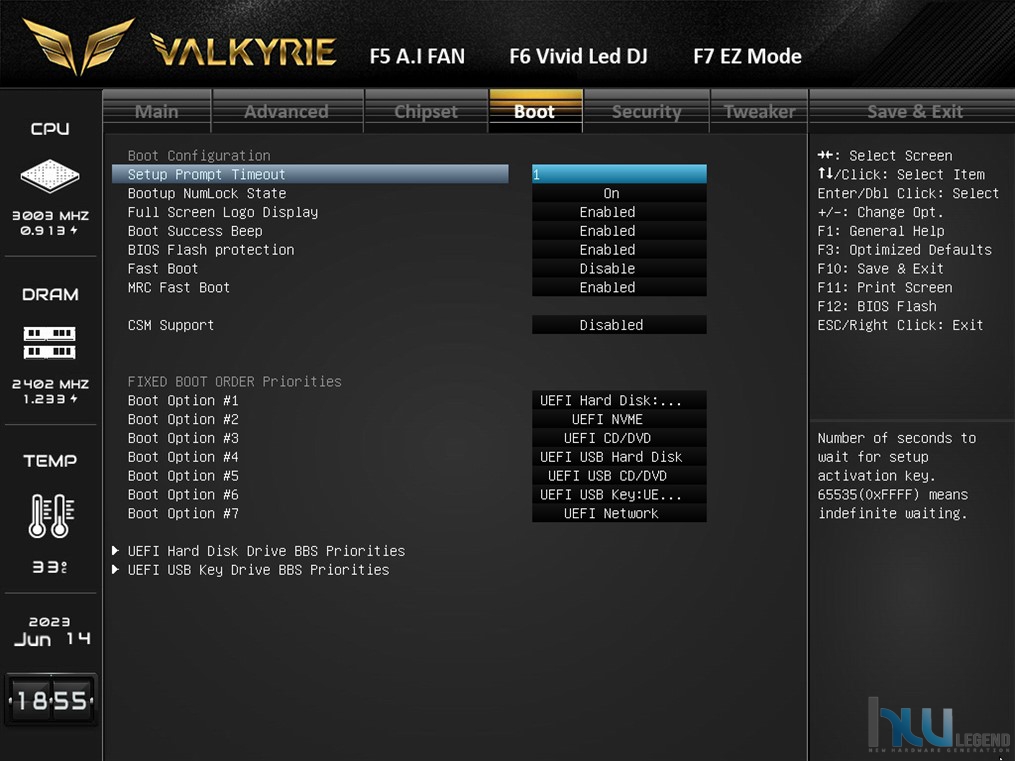Select the Boot Option #4 label
1015x761 pixels.
coord(183,457)
